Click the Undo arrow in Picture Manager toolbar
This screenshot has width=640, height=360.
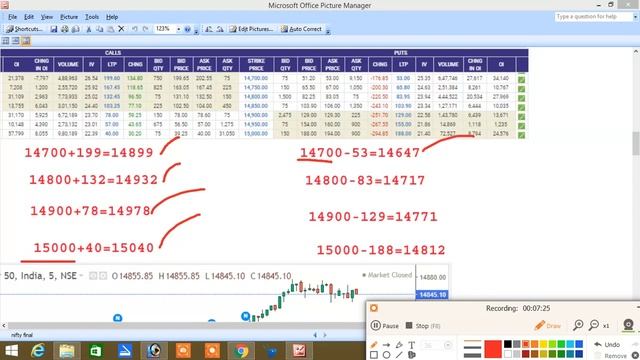point(134,29)
